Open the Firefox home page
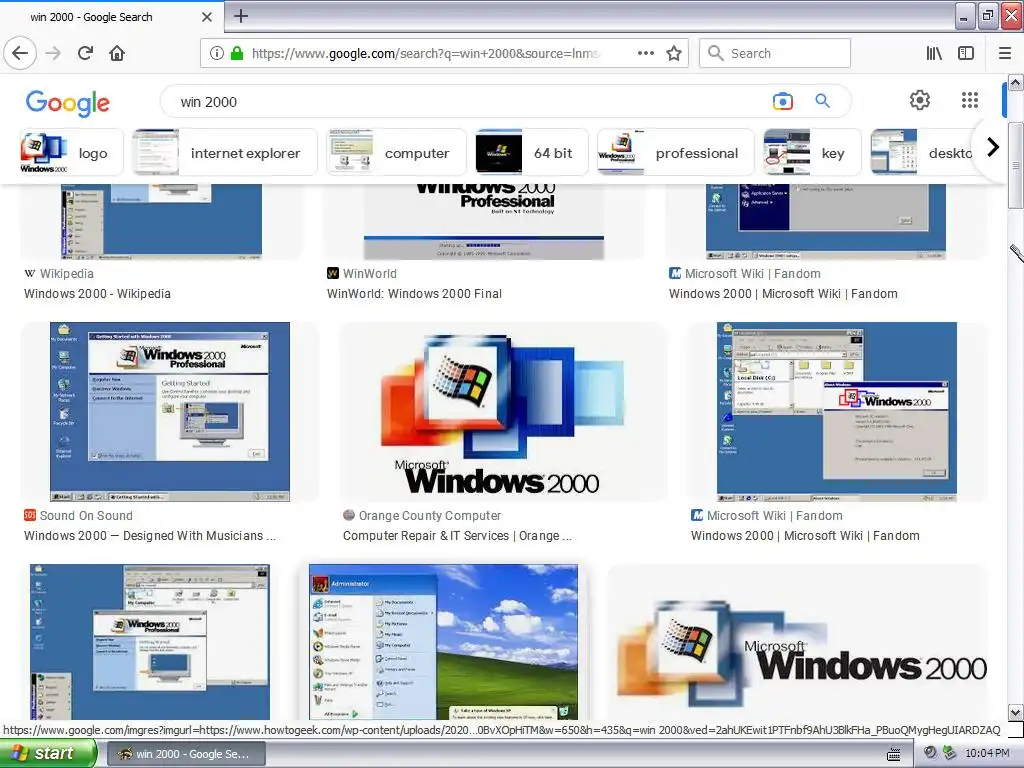Image resolution: width=1024 pixels, height=768 pixels. 117,53
